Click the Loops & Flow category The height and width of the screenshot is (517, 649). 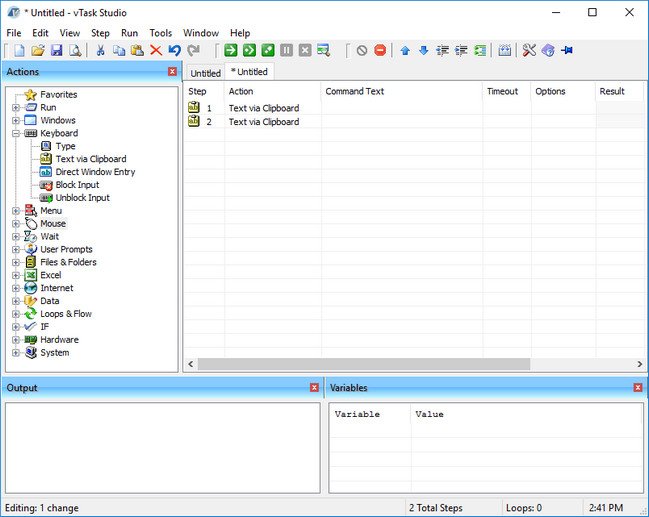[x=66, y=314]
